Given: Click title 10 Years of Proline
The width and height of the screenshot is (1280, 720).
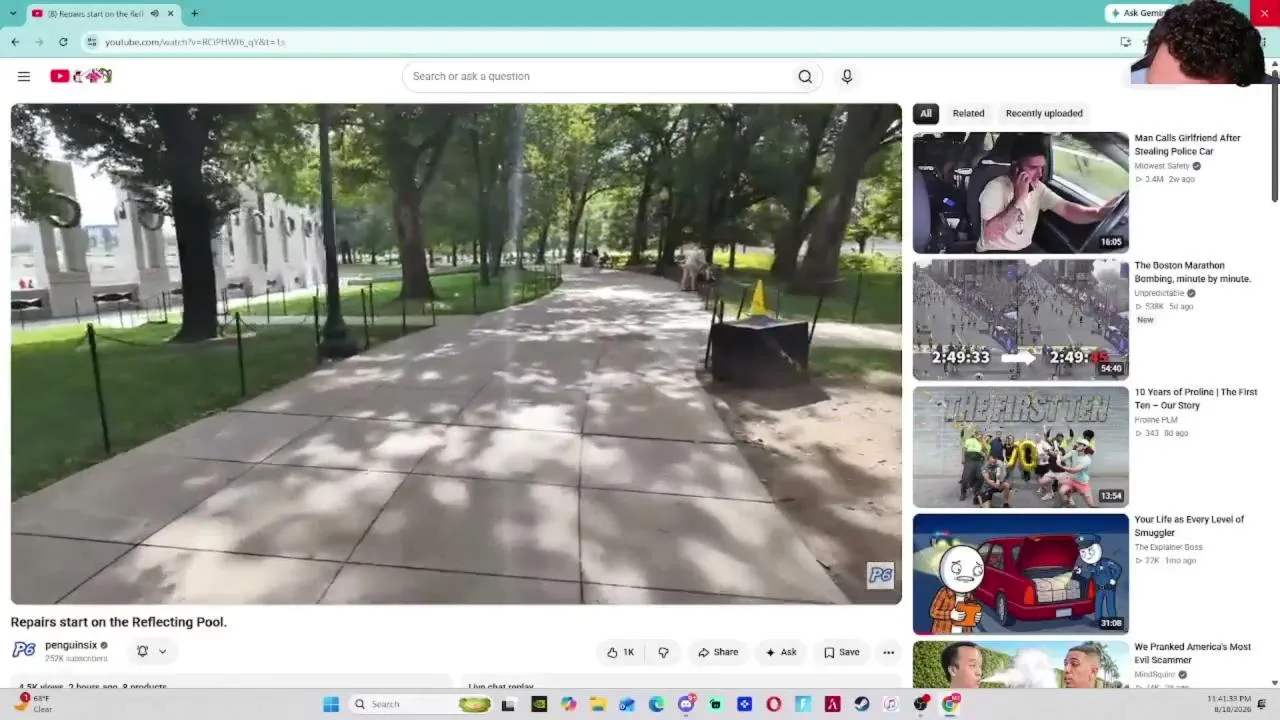Looking at the screenshot, I should (x=1196, y=399).
